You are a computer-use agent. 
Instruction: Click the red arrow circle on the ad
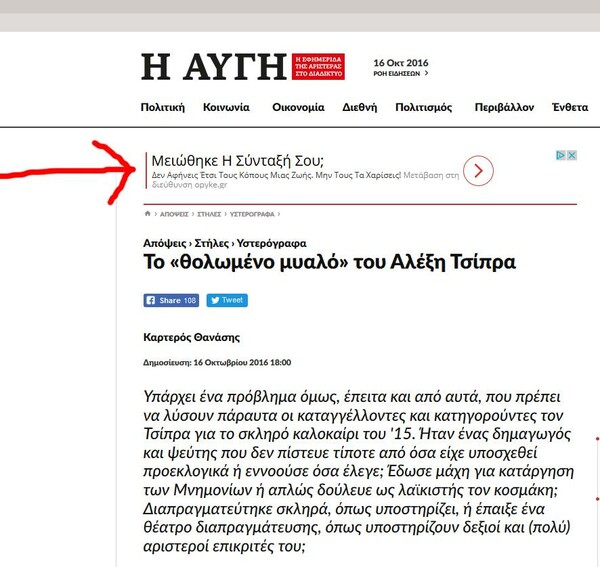[x=479, y=171]
